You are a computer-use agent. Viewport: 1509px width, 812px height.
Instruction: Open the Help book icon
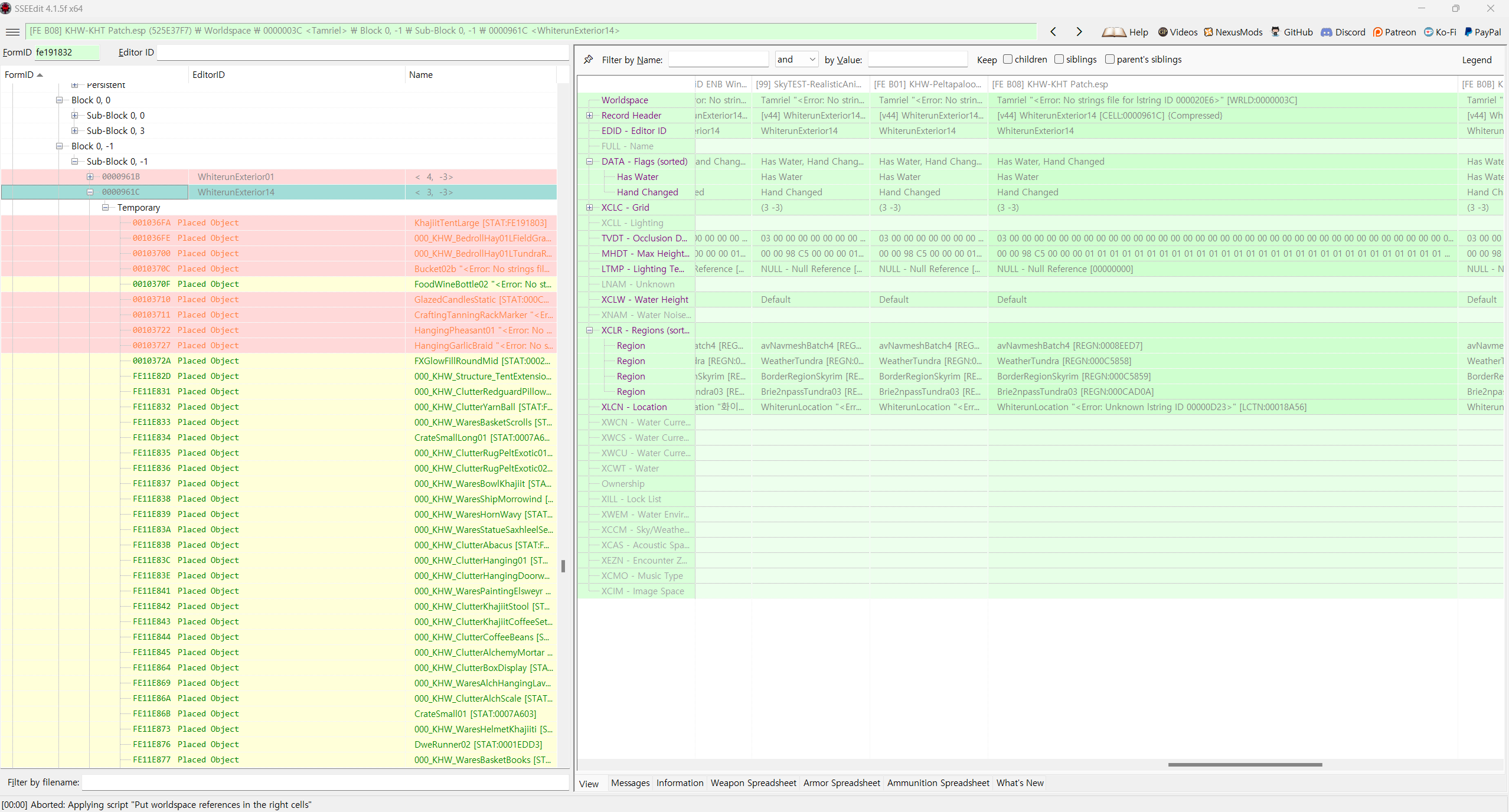1113,32
